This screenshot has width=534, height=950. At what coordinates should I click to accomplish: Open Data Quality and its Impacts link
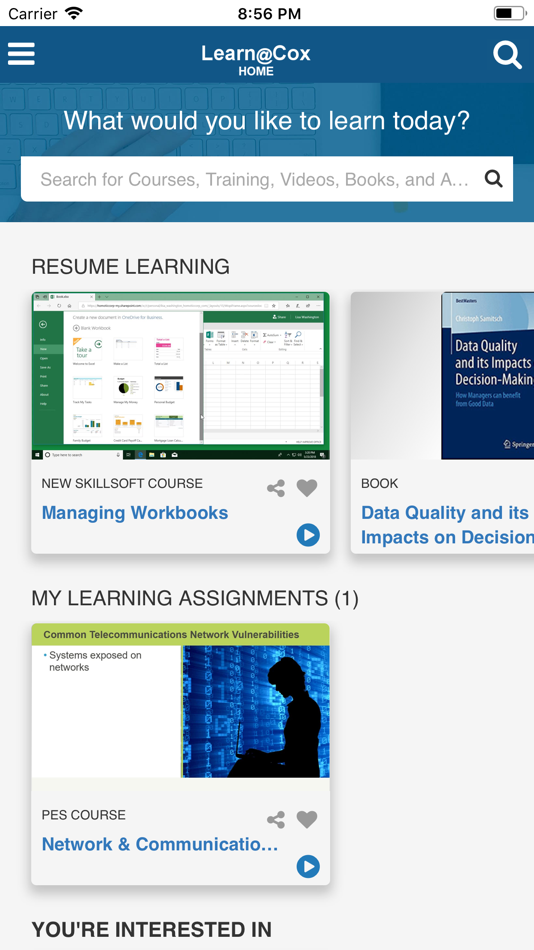click(x=447, y=525)
